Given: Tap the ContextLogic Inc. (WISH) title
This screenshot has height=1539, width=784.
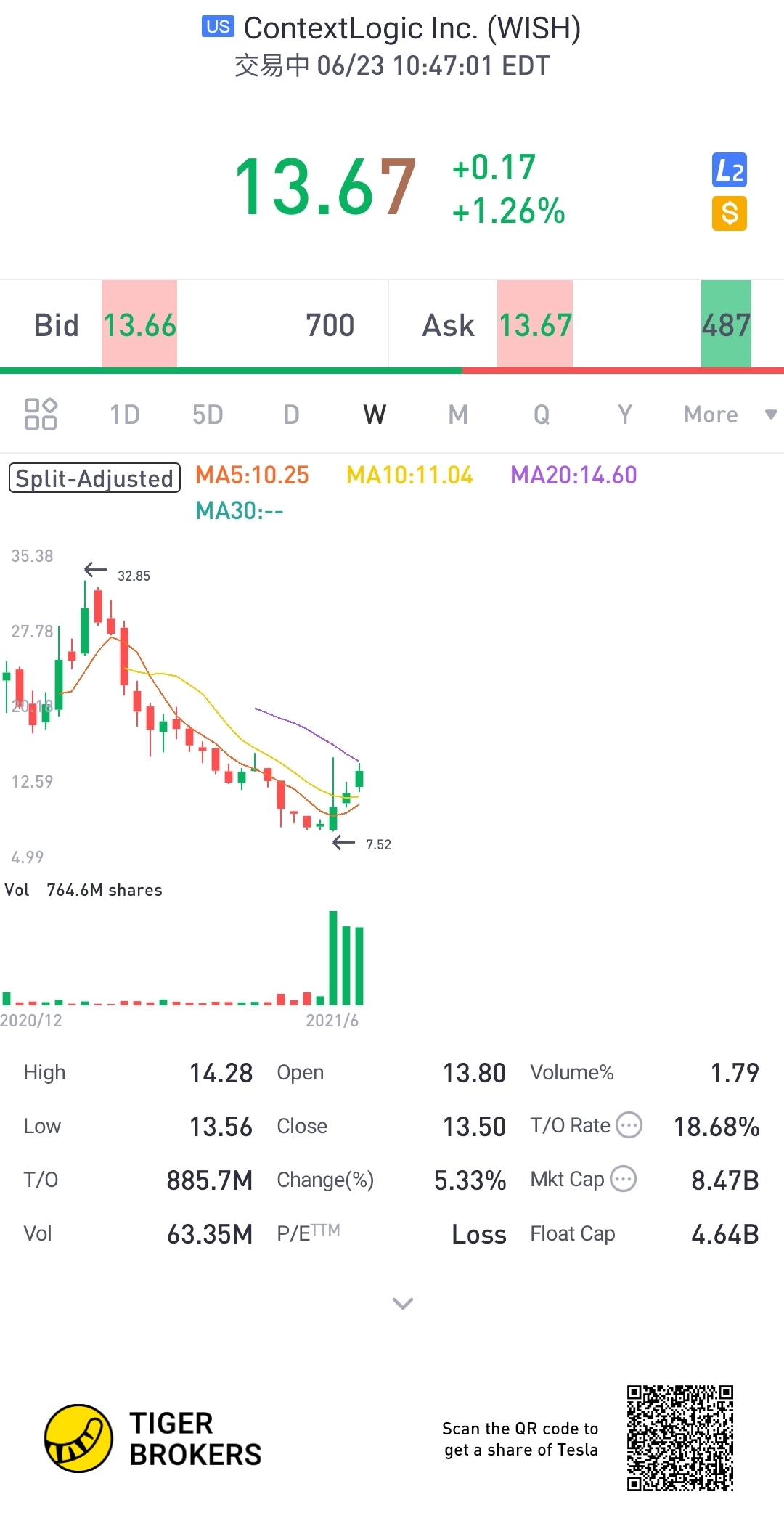Looking at the screenshot, I should tap(412, 28).
